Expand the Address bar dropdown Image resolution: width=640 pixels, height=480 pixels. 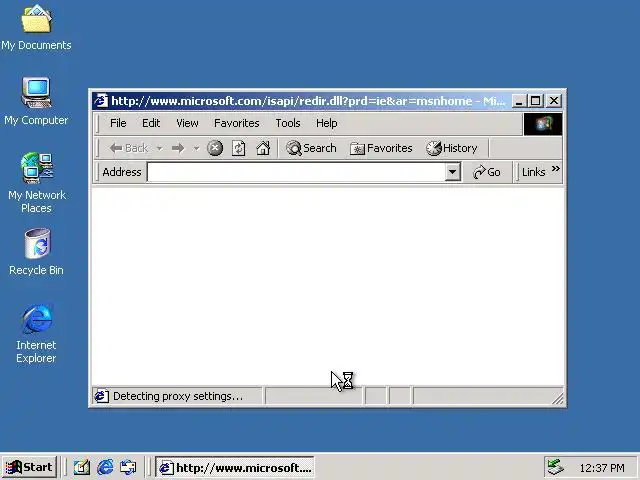[452, 172]
